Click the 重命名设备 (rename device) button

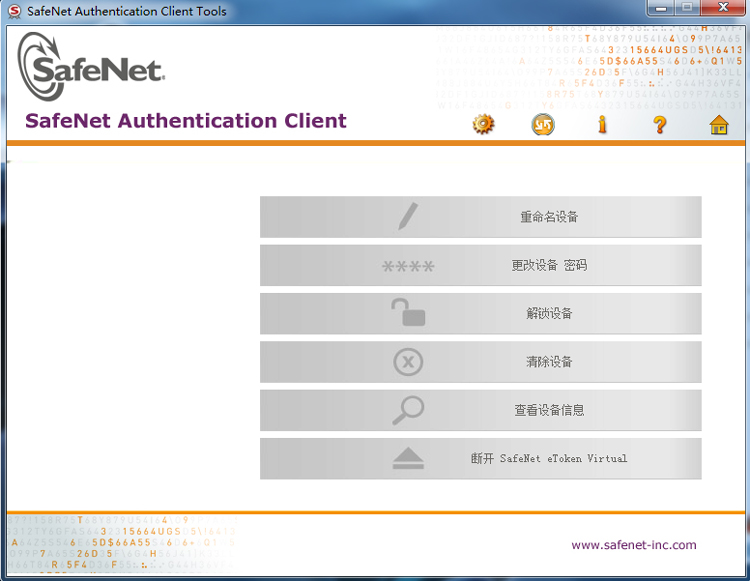coord(481,217)
